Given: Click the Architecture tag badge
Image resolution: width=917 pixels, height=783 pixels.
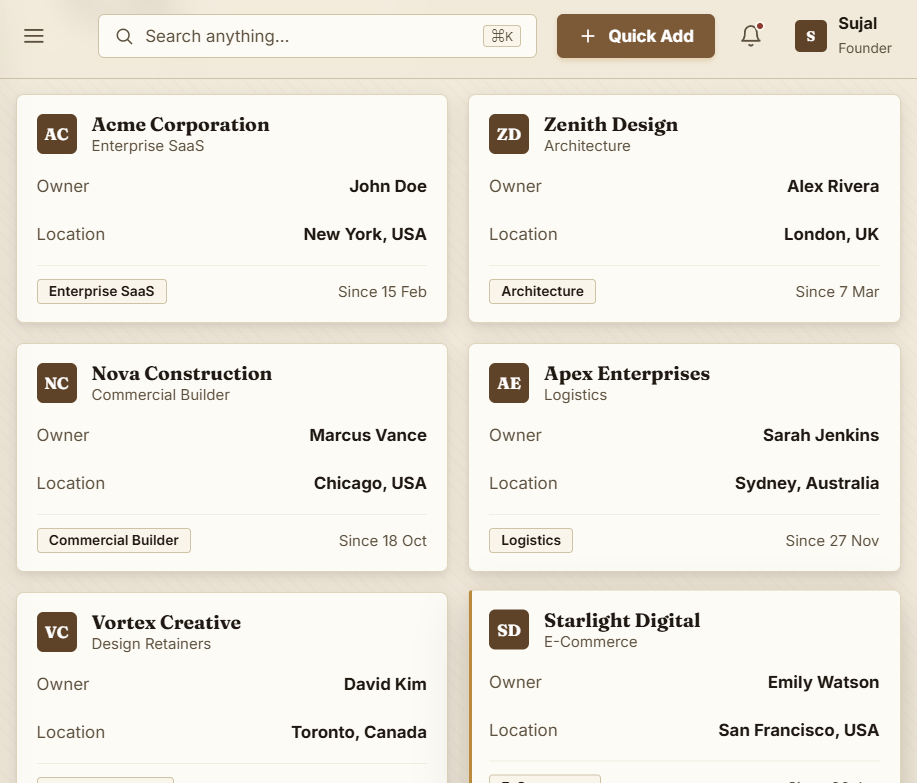Looking at the screenshot, I should pyautogui.click(x=542, y=291).
